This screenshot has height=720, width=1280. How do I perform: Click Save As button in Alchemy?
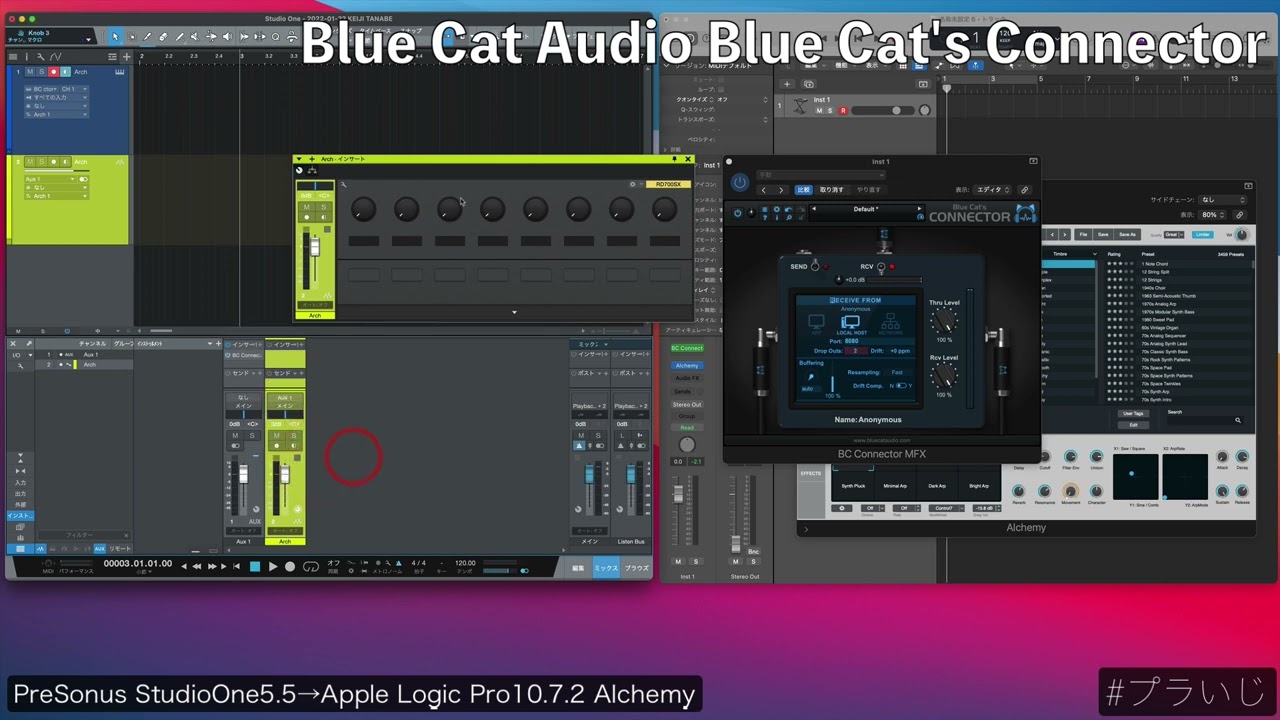(1127, 234)
